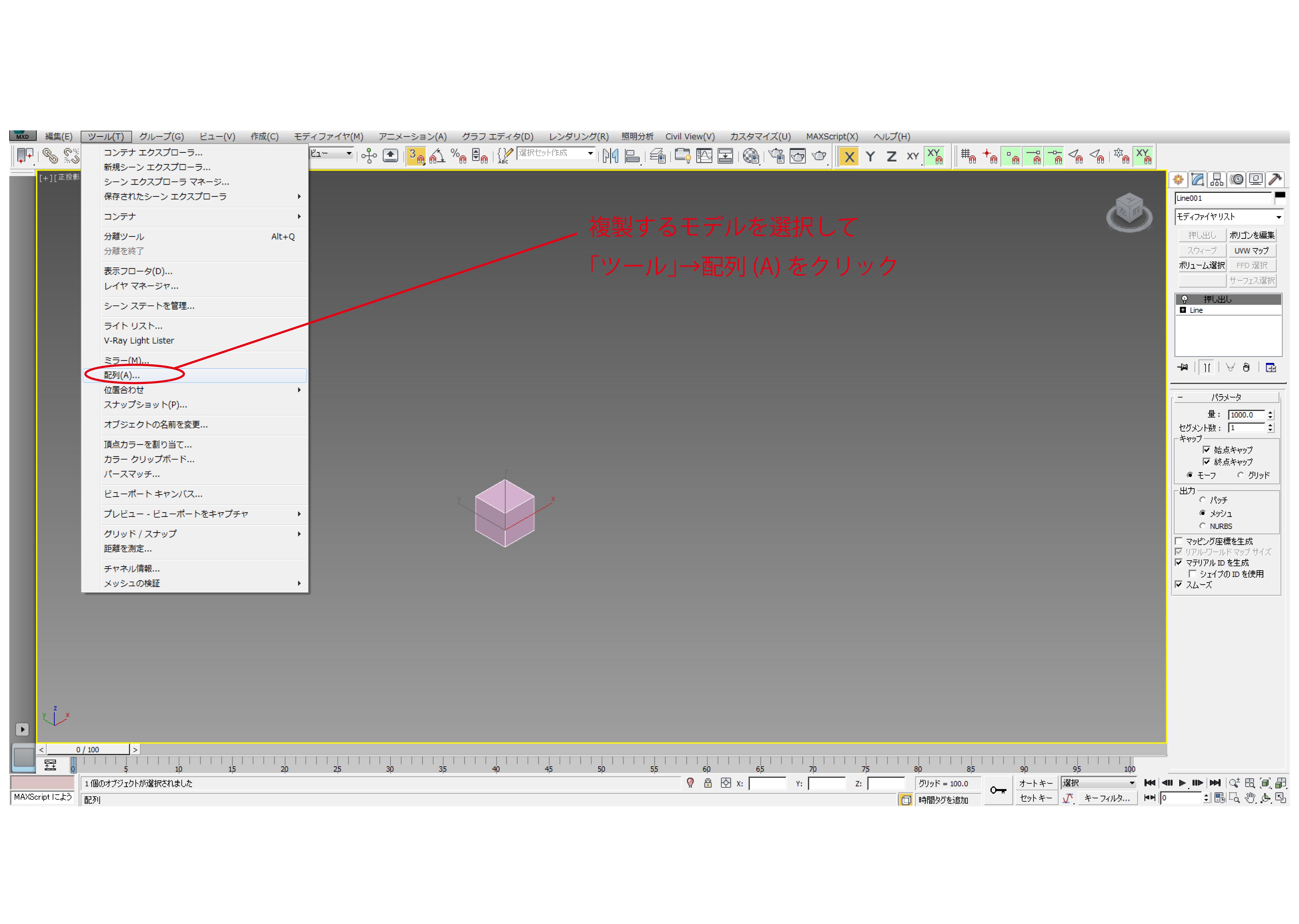Image resolution: width=1299 pixels, height=924 pixels.
Task: Choose 配列(A)... from the Tools menu
Action: coord(122,375)
